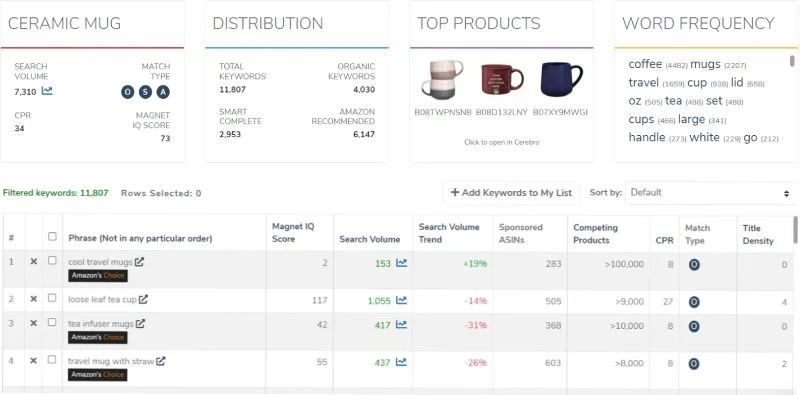Click the A match type badge in summary
This screenshot has height=395, width=800.
coord(163,92)
